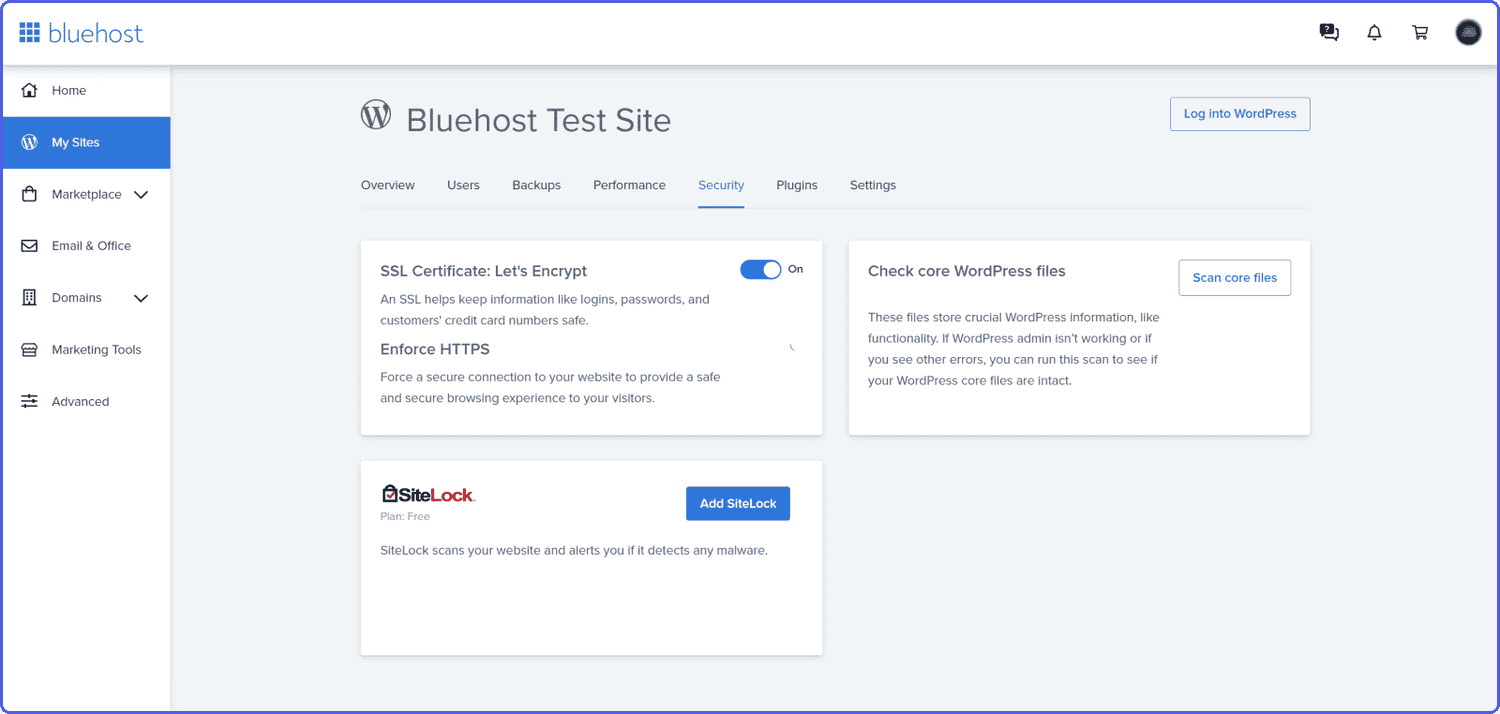Click the Marketing Tools storefront icon
Screen dimensions: 1500x714
click(30, 350)
